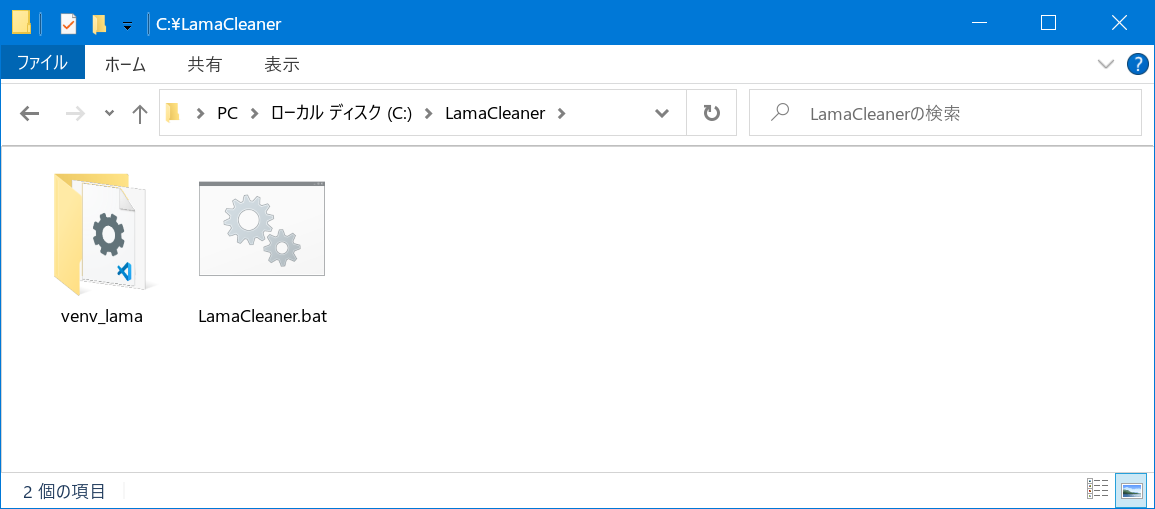The image size is (1155, 509).
Task: Switch to the 共有 ribbon tab
Action: [x=204, y=65]
